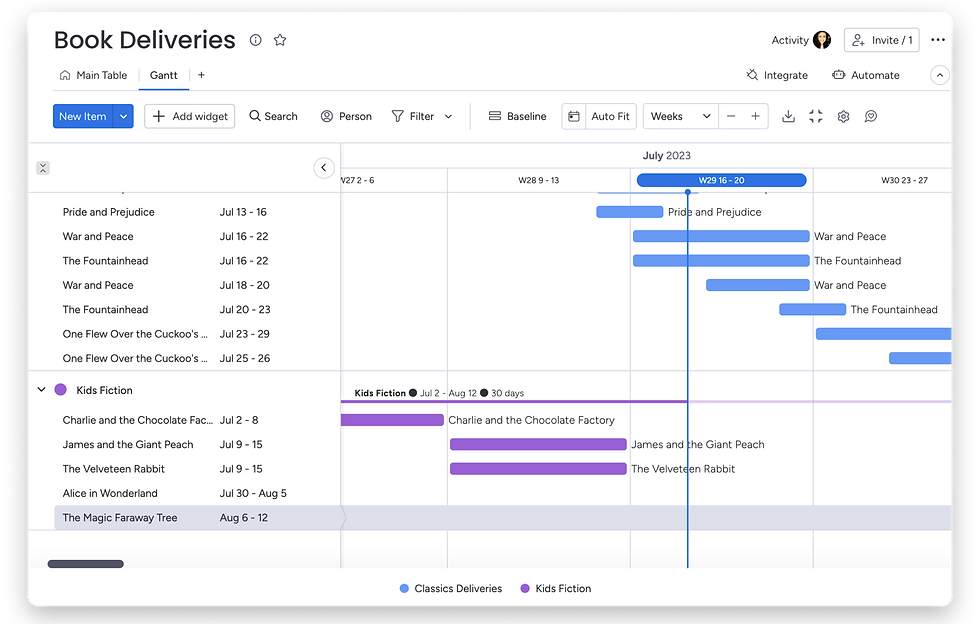This screenshot has height=624, width=980.
Task: Toggle the Baseline option
Action: (x=517, y=116)
